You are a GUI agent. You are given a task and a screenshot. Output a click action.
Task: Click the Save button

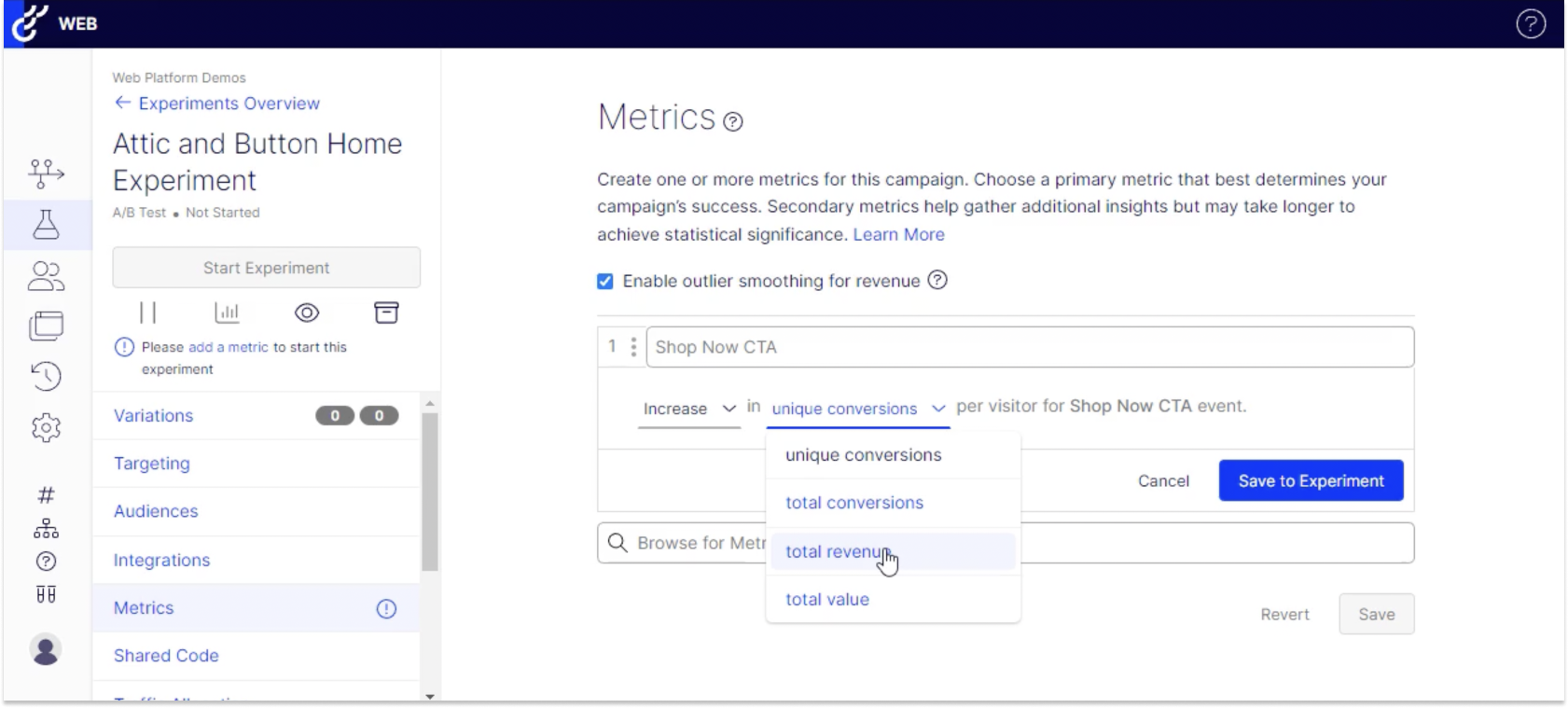(x=1377, y=615)
